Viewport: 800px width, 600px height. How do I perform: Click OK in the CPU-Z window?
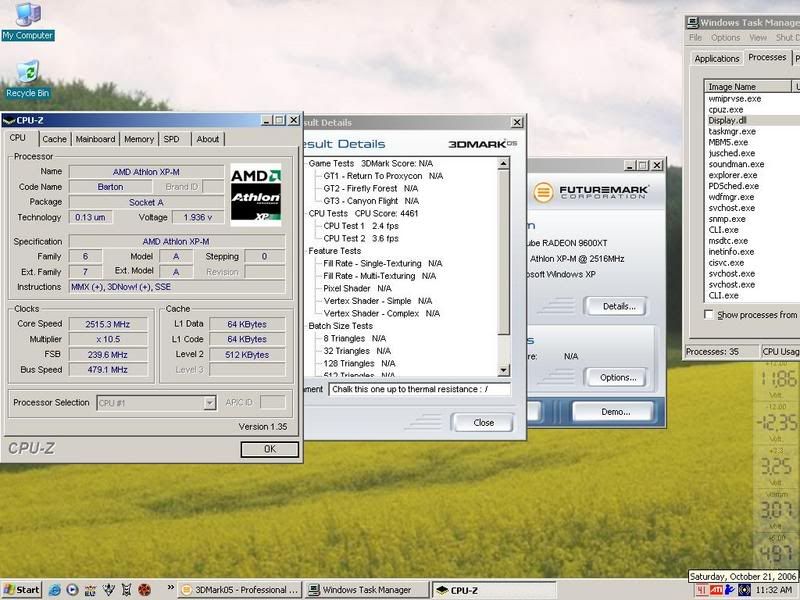tap(269, 449)
